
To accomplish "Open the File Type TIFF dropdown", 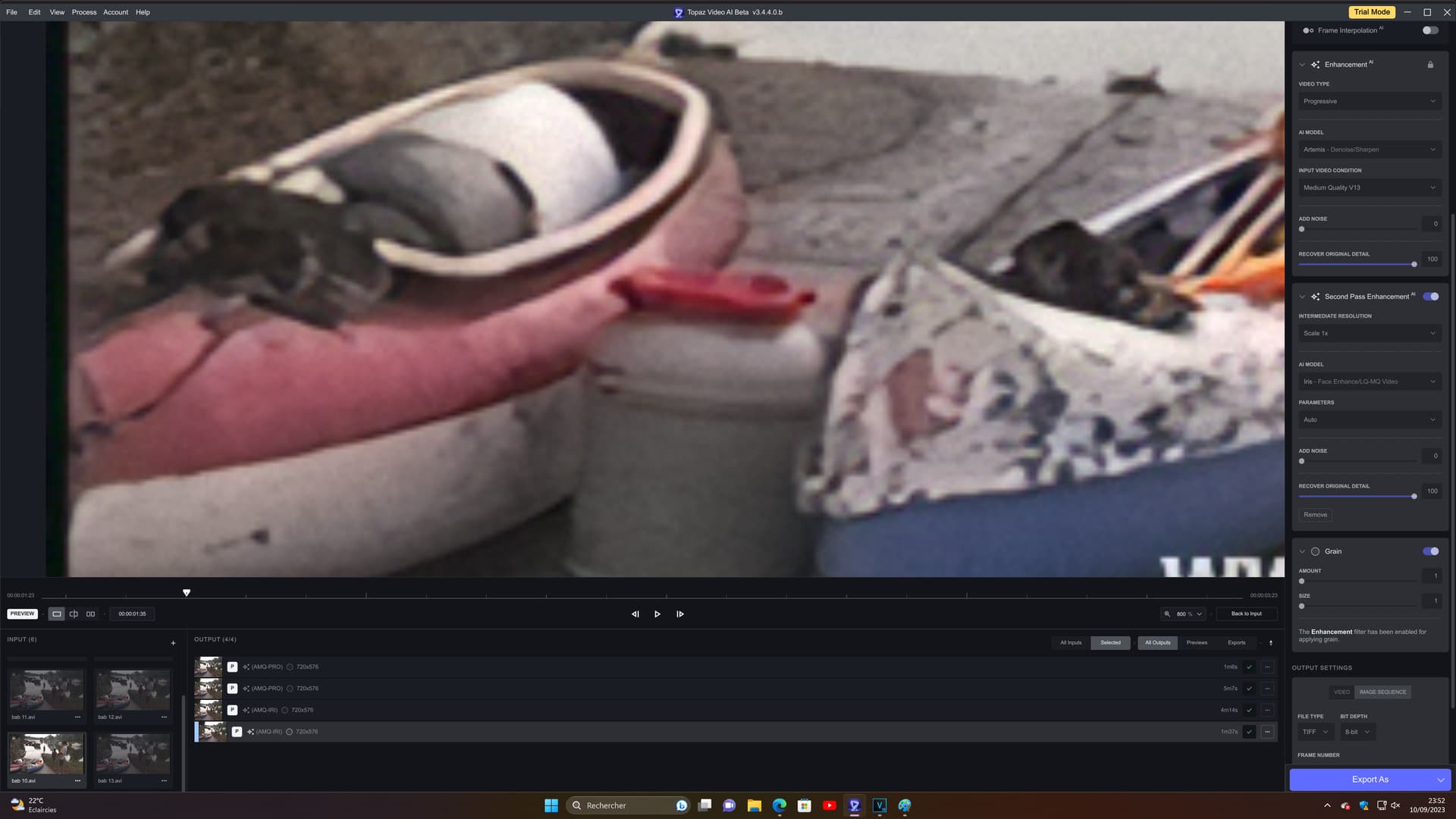I will point(1315,732).
